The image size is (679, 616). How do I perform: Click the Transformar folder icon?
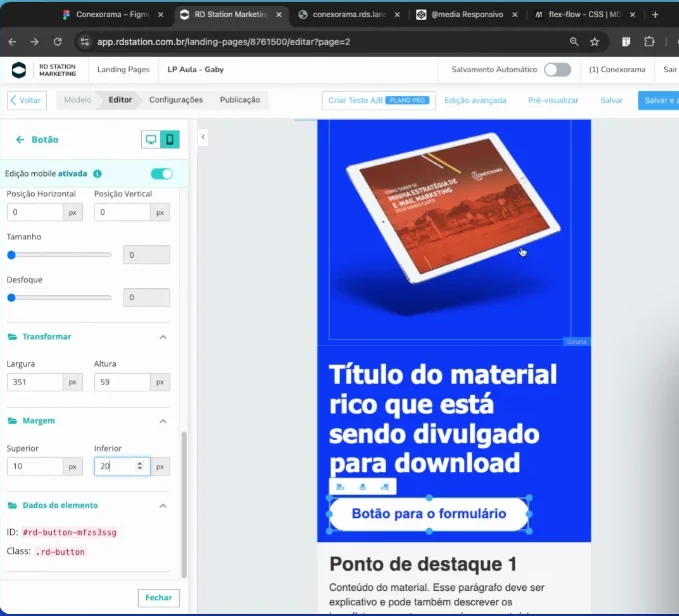coord(13,337)
